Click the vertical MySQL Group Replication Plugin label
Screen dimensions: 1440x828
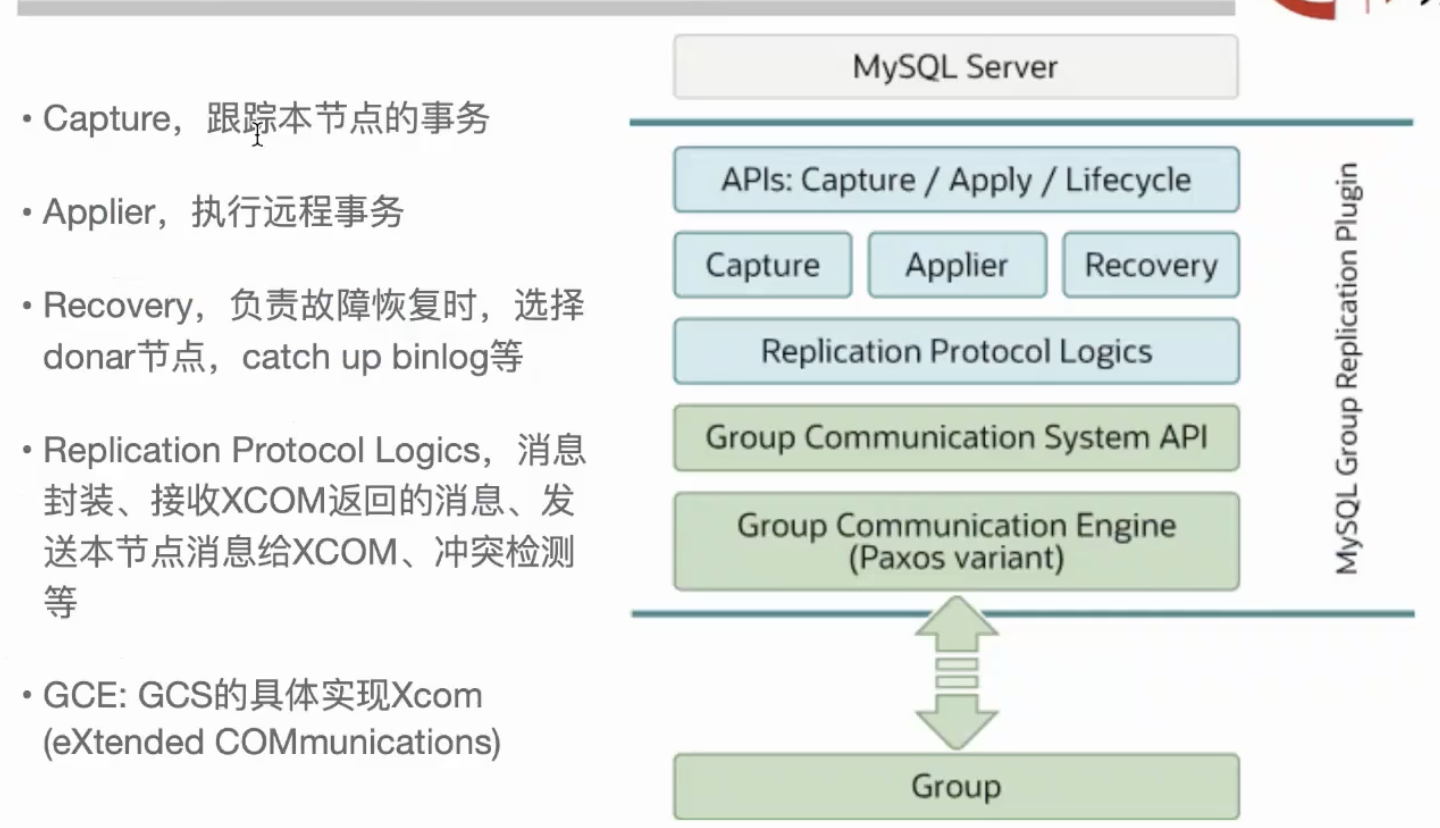click(1347, 368)
